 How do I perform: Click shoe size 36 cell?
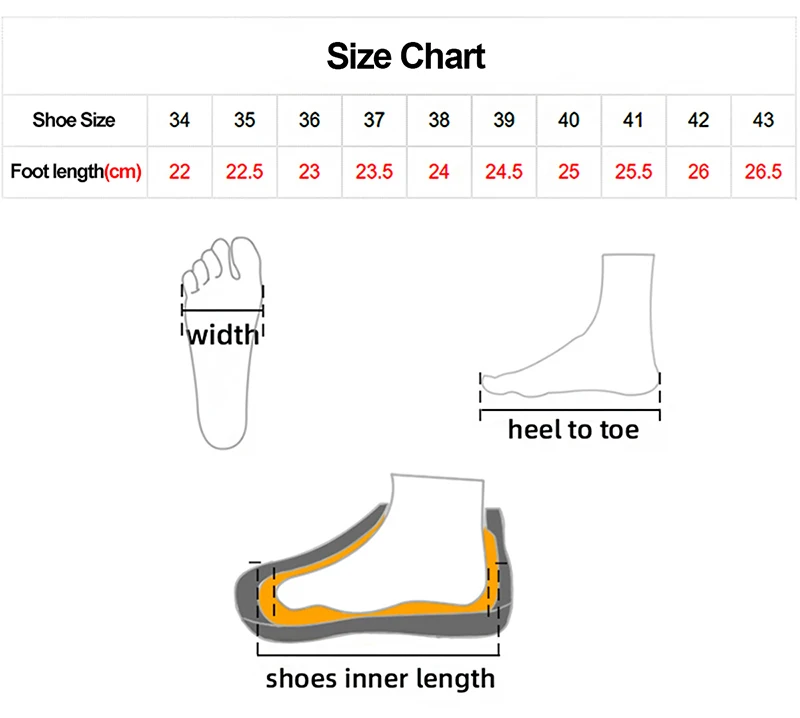pyautogui.click(x=310, y=120)
